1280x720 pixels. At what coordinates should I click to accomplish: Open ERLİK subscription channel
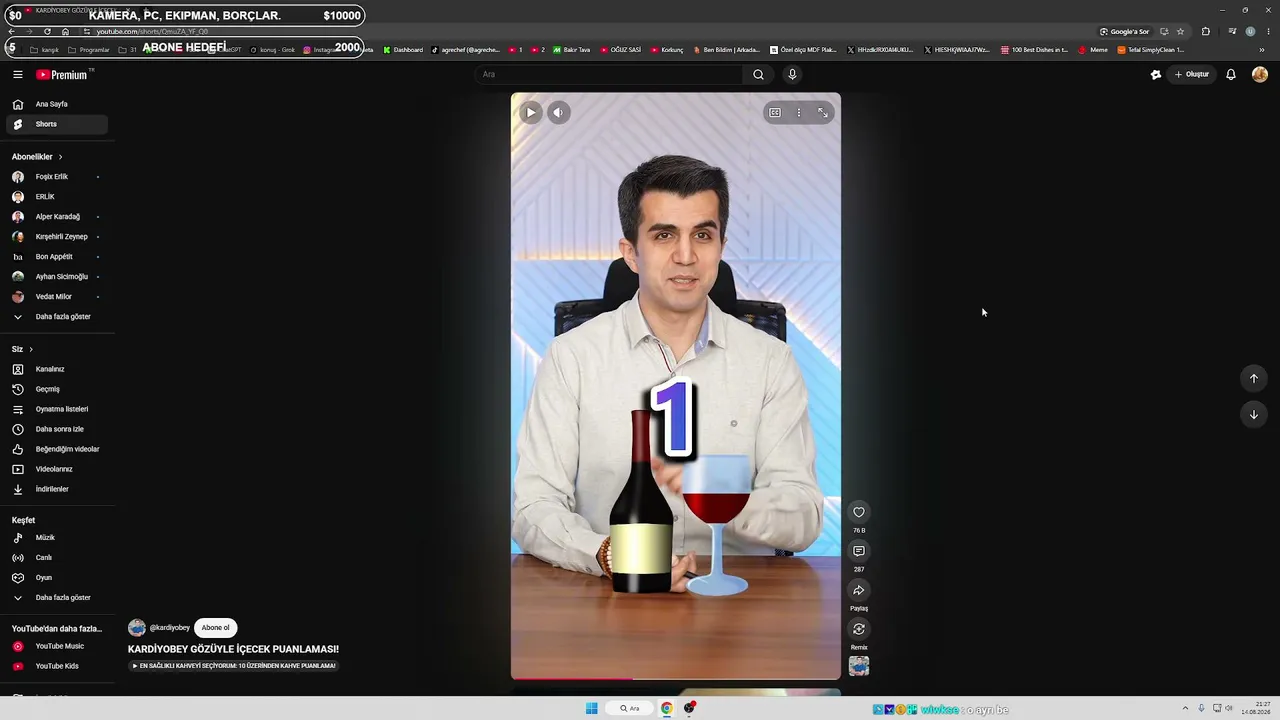pos(56,197)
